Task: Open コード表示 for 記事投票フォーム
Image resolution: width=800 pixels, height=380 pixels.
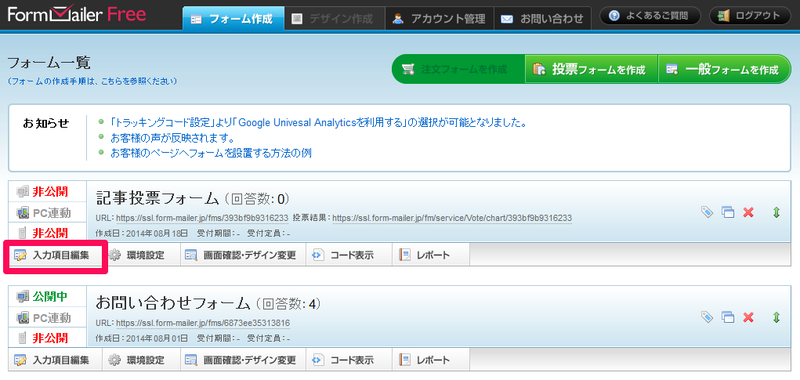Action: [349, 255]
